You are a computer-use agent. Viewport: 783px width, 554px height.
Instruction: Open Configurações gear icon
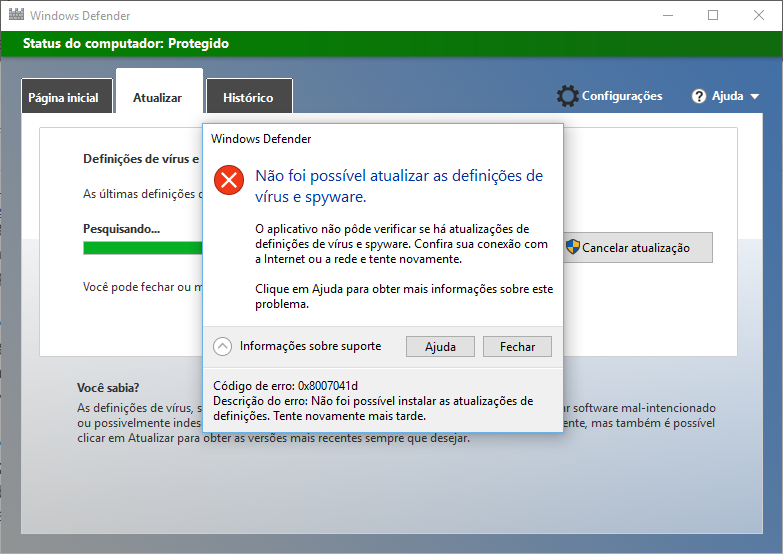pyautogui.click(x=567, y=96)
